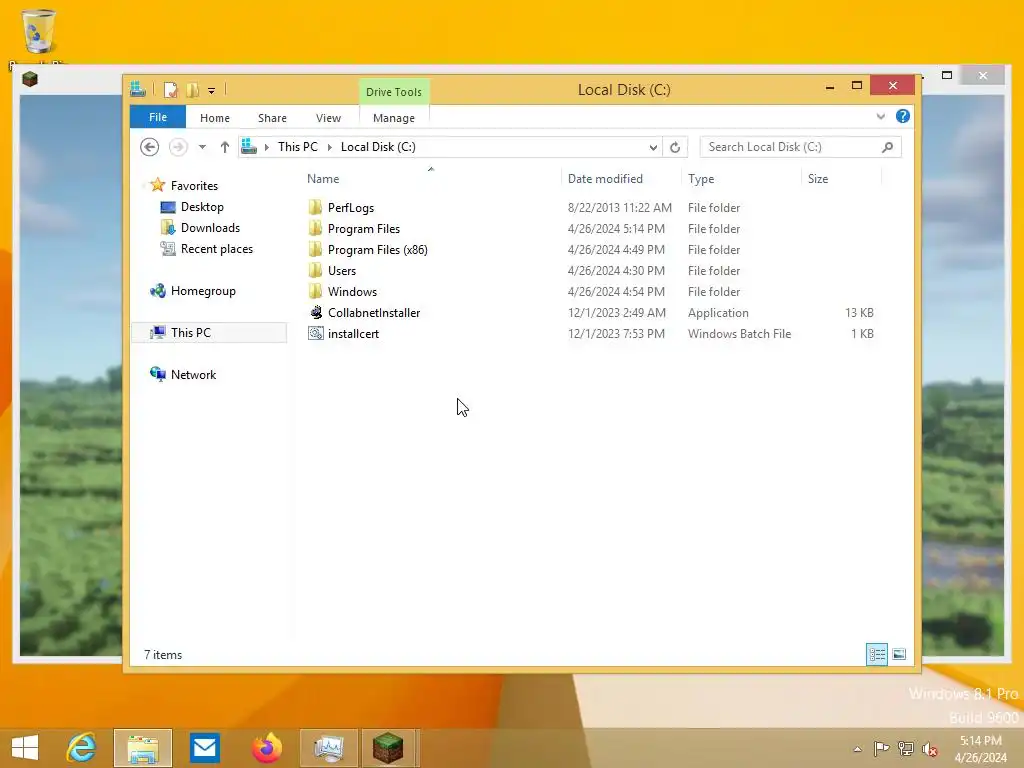Viewport: 1024px width, 768px height.
Task: Open the File ribbon menu
Action: point(157,117)
